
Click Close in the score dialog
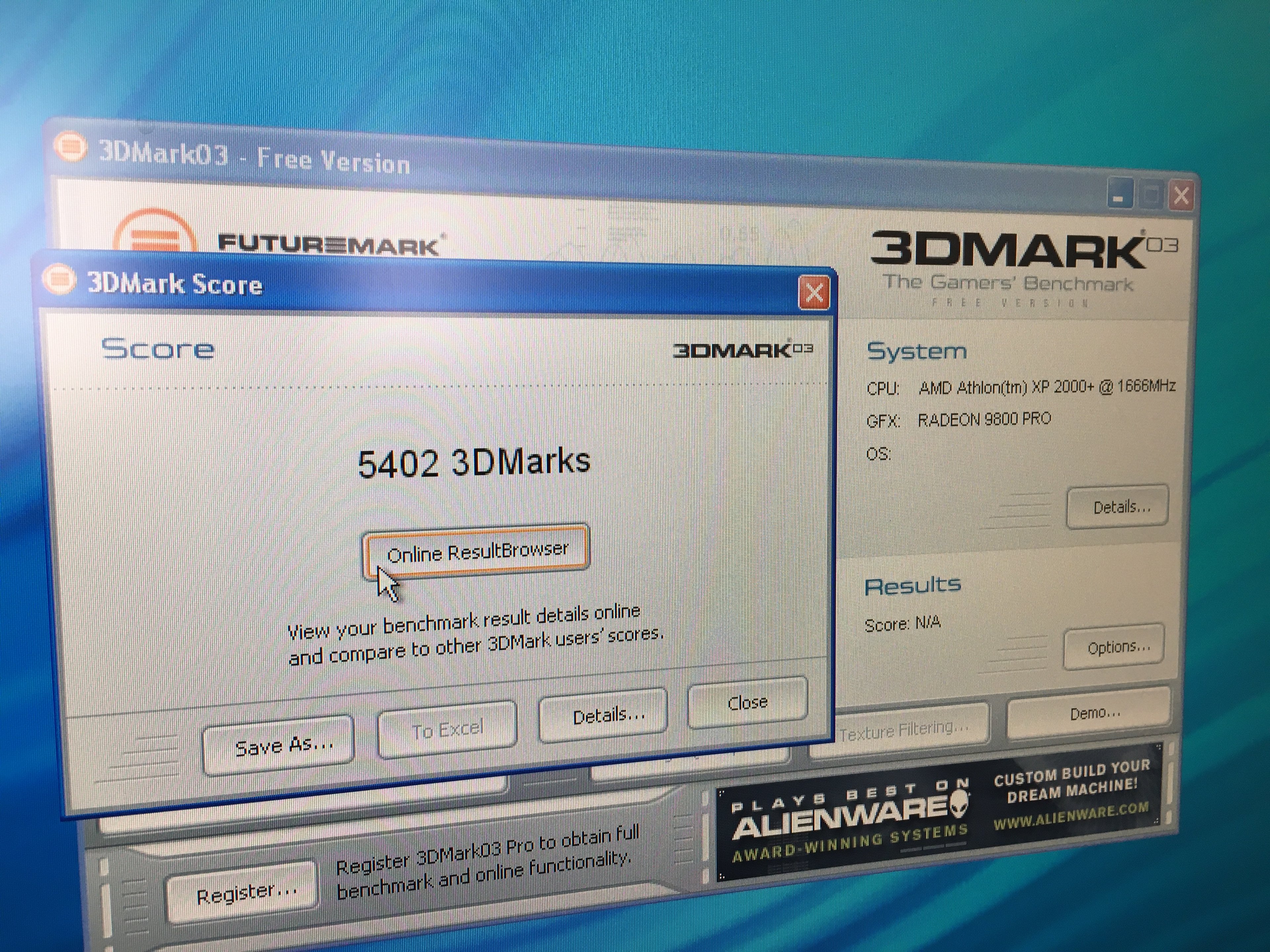[x=747, y=702]
